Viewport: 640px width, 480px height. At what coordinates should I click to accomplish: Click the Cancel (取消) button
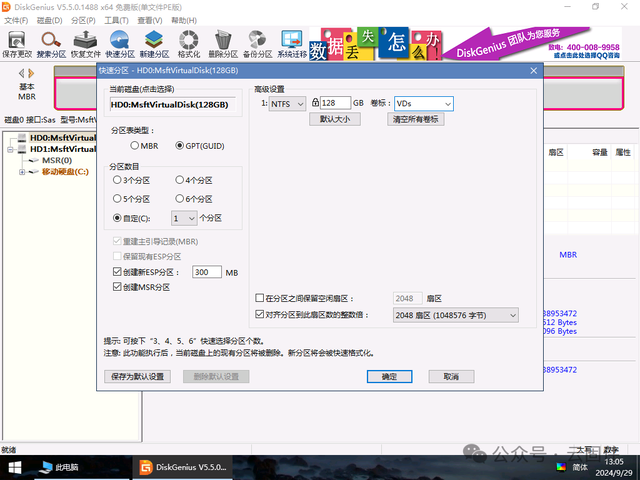pyautogui.click(x=451, y=376)
